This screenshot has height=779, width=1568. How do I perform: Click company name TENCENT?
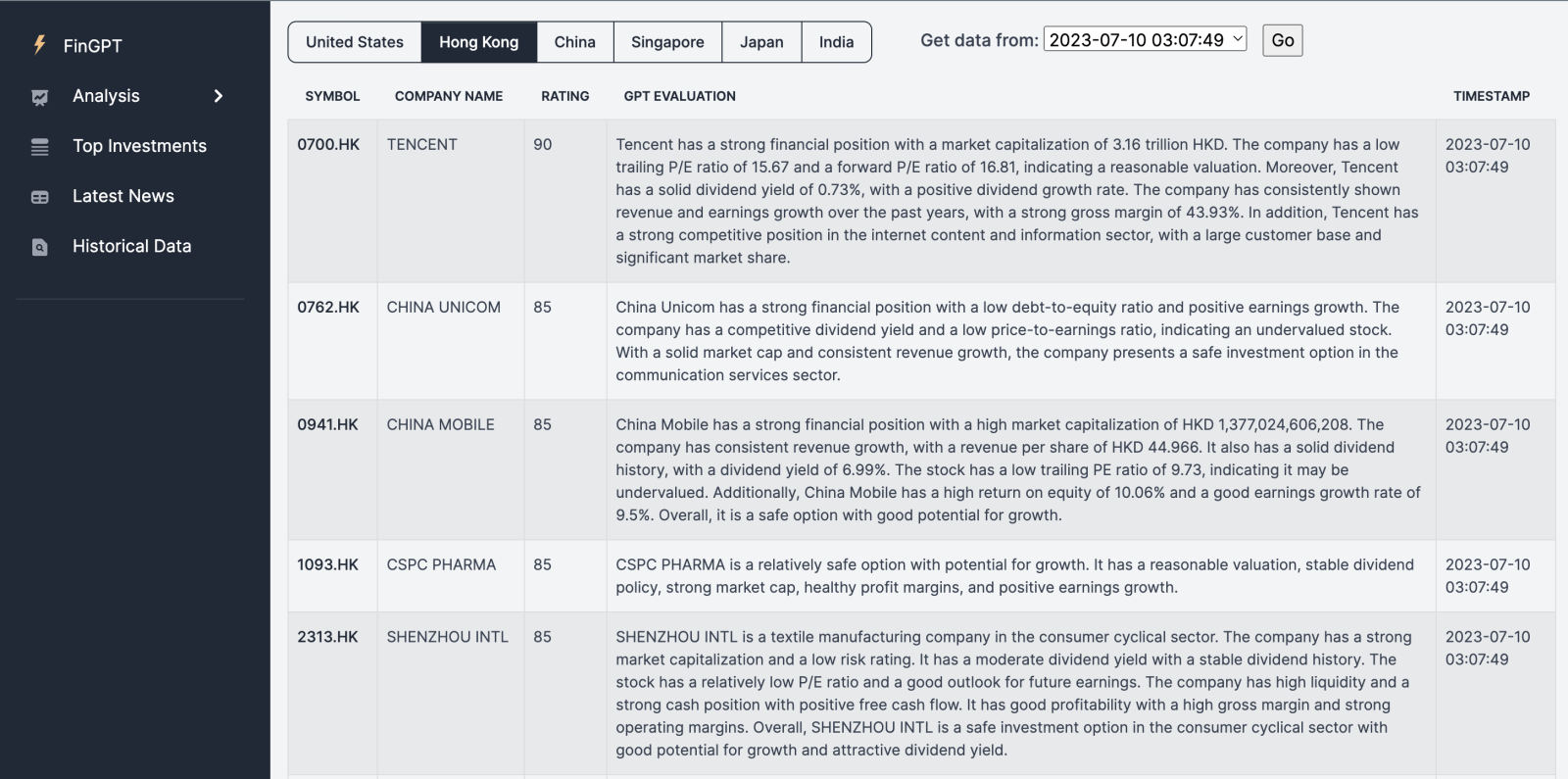coord(421,144)
